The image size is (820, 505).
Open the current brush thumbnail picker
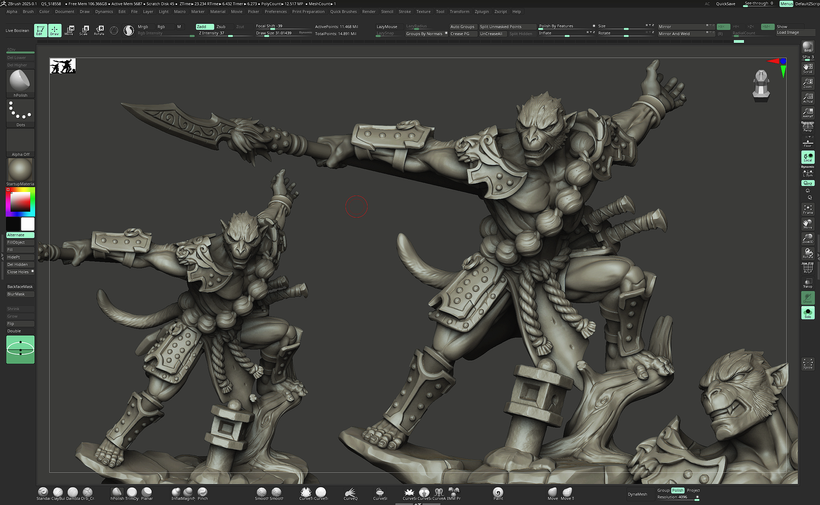(x=20, y=82)
